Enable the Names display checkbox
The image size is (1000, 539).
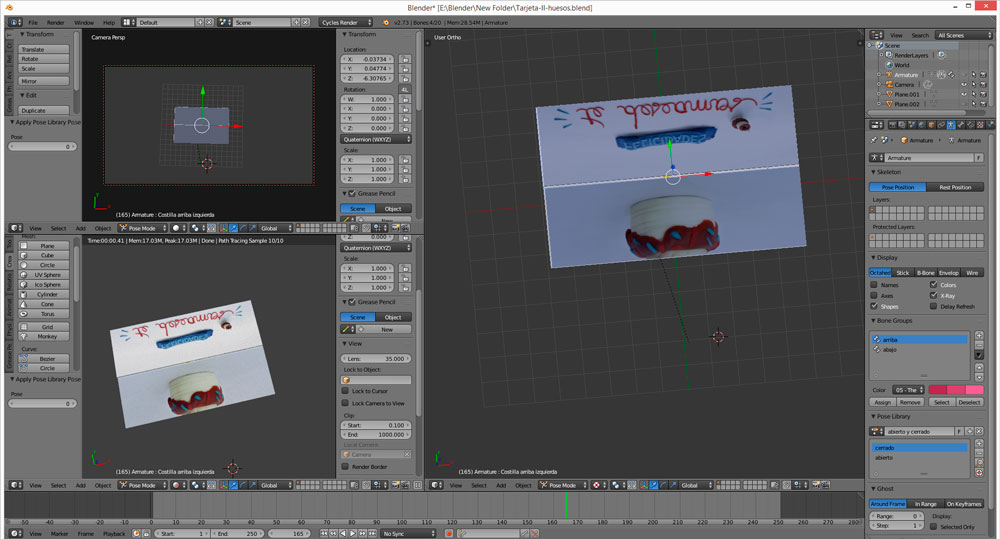(874, 285)
